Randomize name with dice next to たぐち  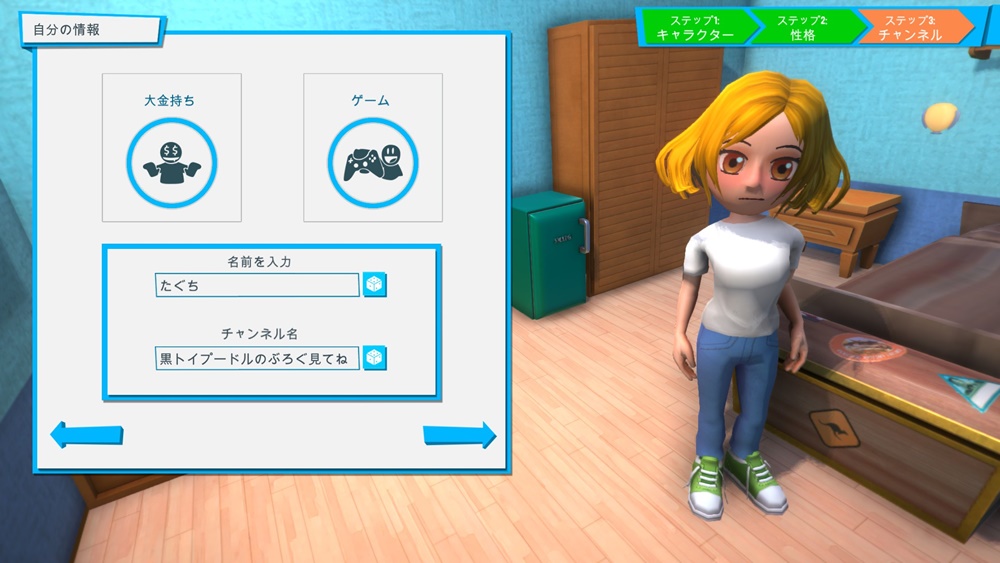pos(374,284)
